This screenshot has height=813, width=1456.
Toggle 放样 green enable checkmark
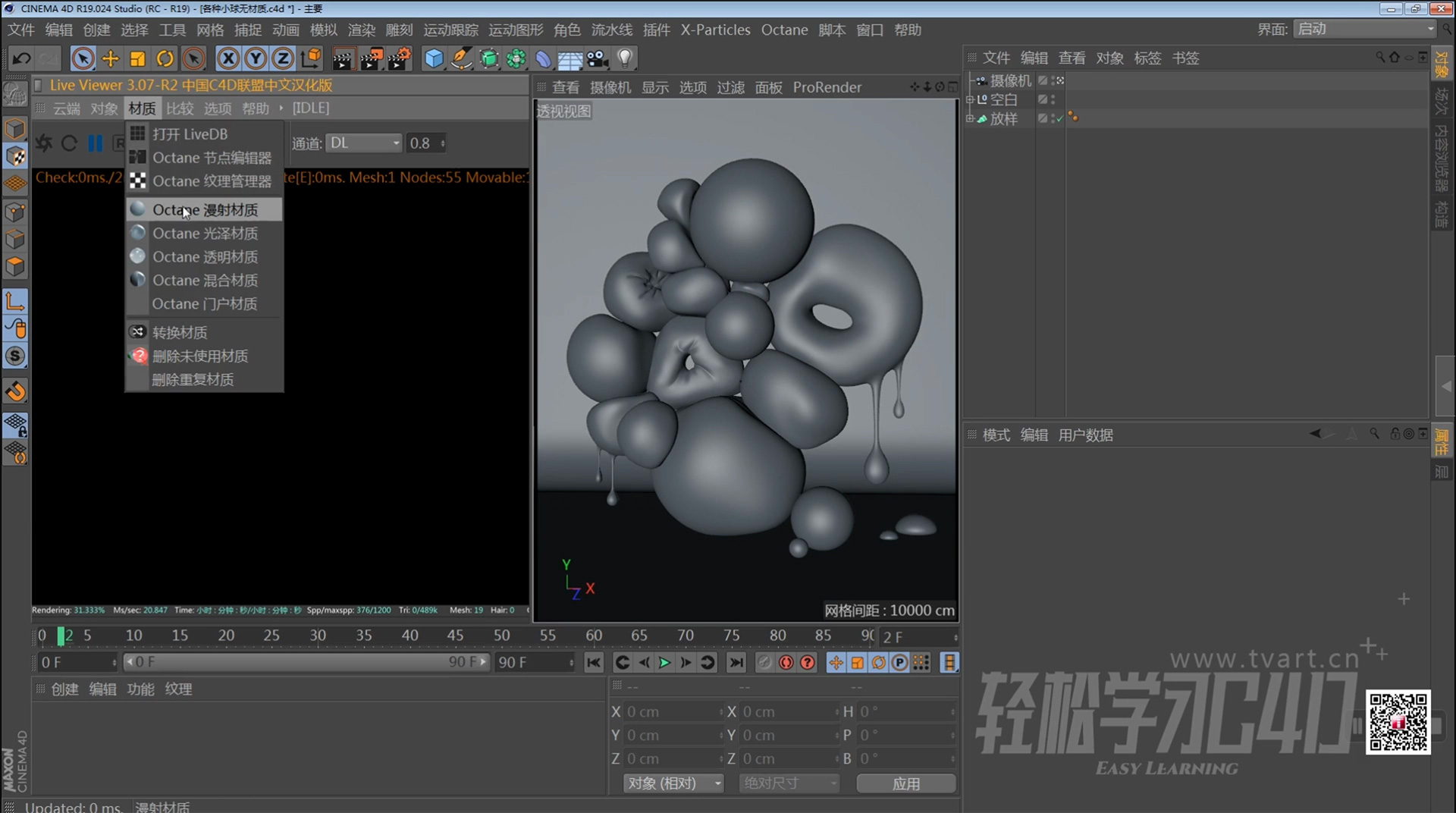1059,118
